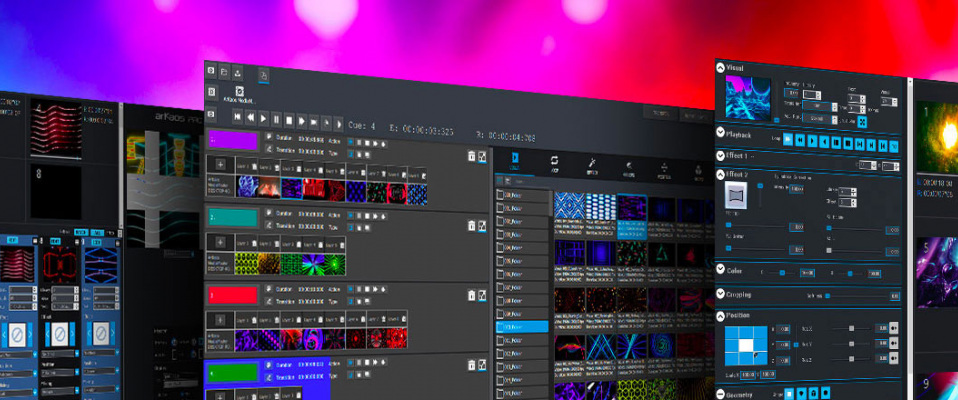Viewport: 958px width, 400px height.
Task: Click the export/upload icon in top toolbar
Action: tap(237, 72)
